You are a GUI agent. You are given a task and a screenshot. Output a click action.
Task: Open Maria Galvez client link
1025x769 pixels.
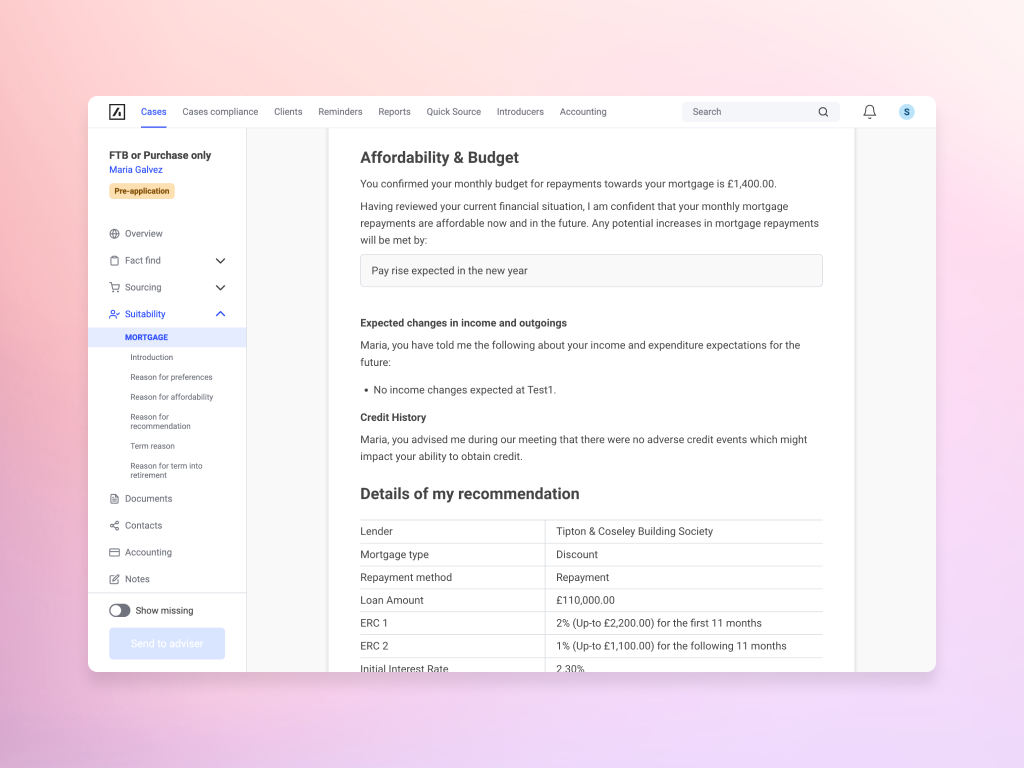pyautogui.click(x=136, y=170)
